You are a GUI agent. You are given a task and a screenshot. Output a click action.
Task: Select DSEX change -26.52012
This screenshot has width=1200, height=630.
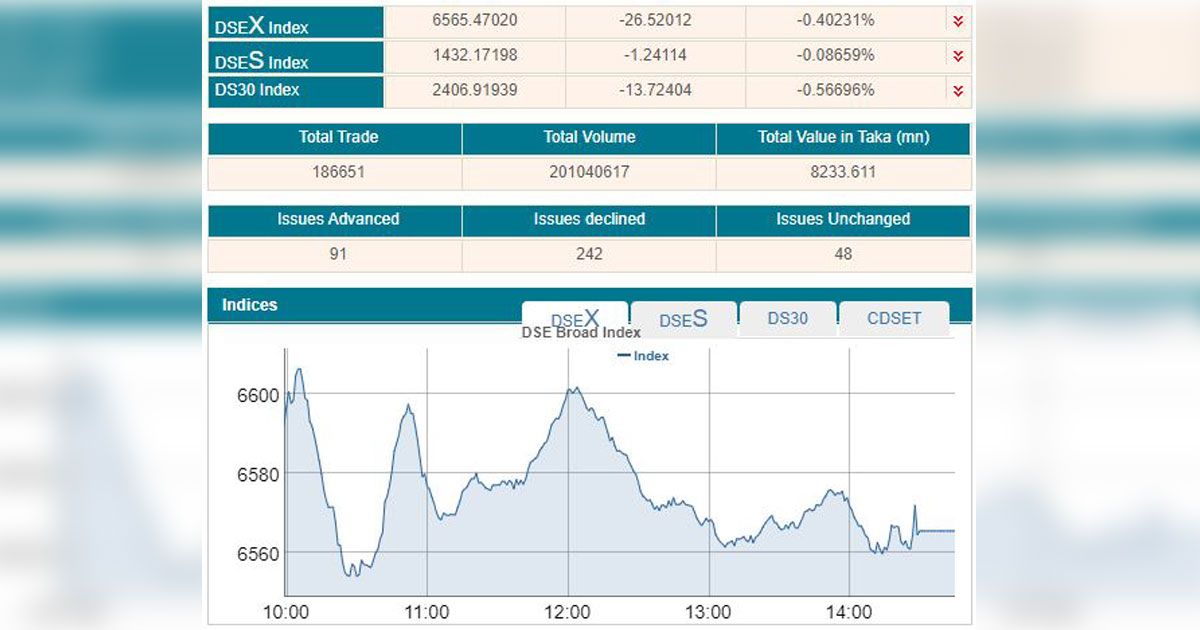[655, 20]
